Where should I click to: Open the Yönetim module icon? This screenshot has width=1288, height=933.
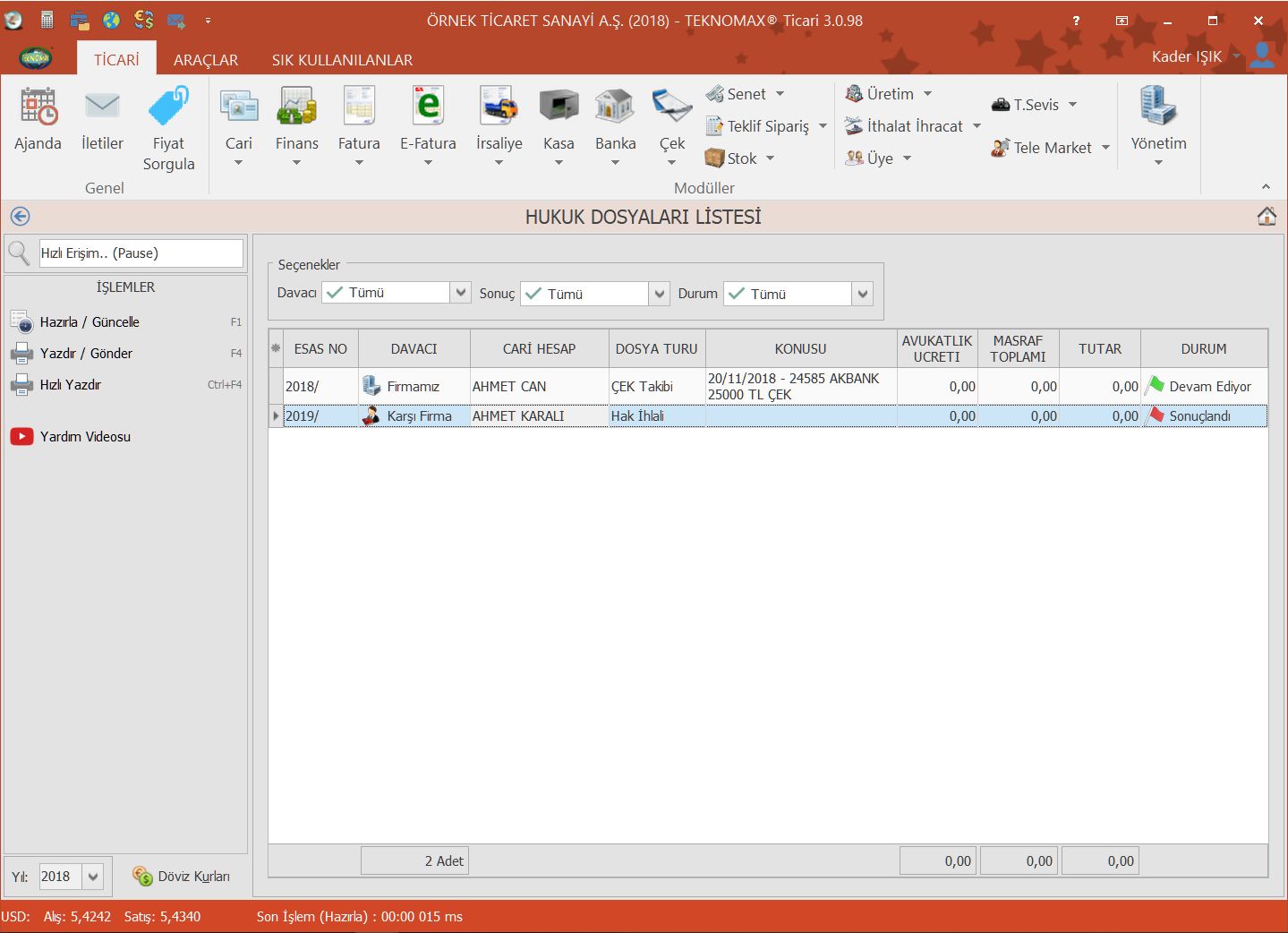(1158, 107)
